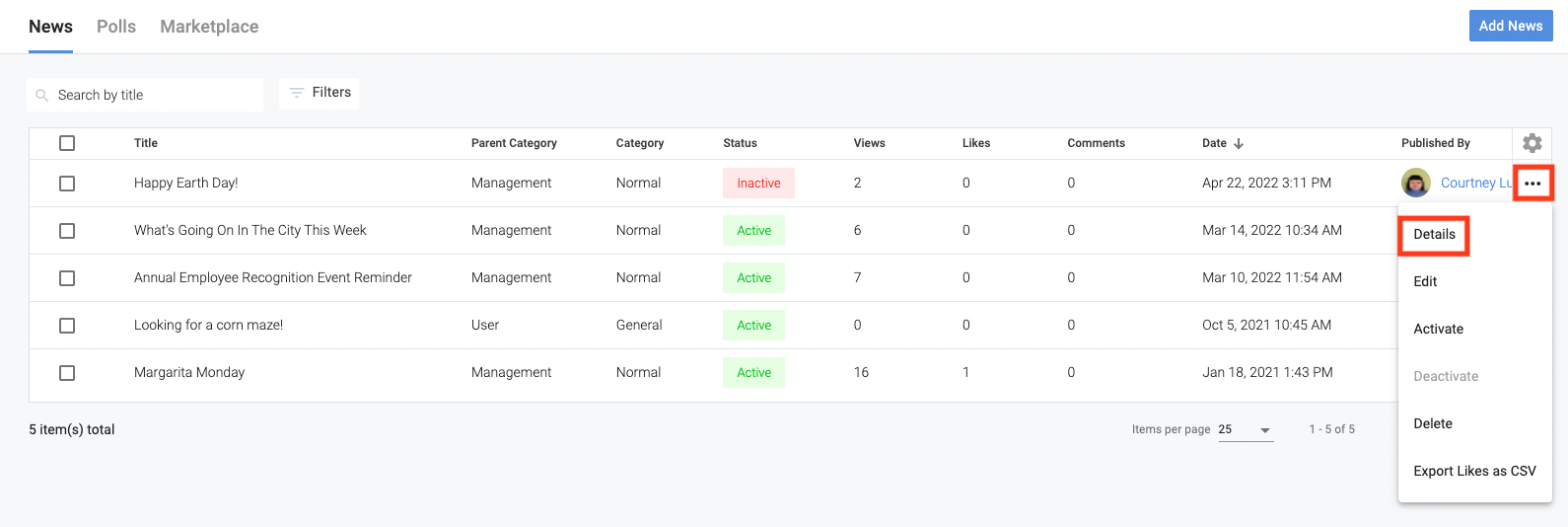
Task: Focus the Search by title field
Action: [x=153, y=96]
